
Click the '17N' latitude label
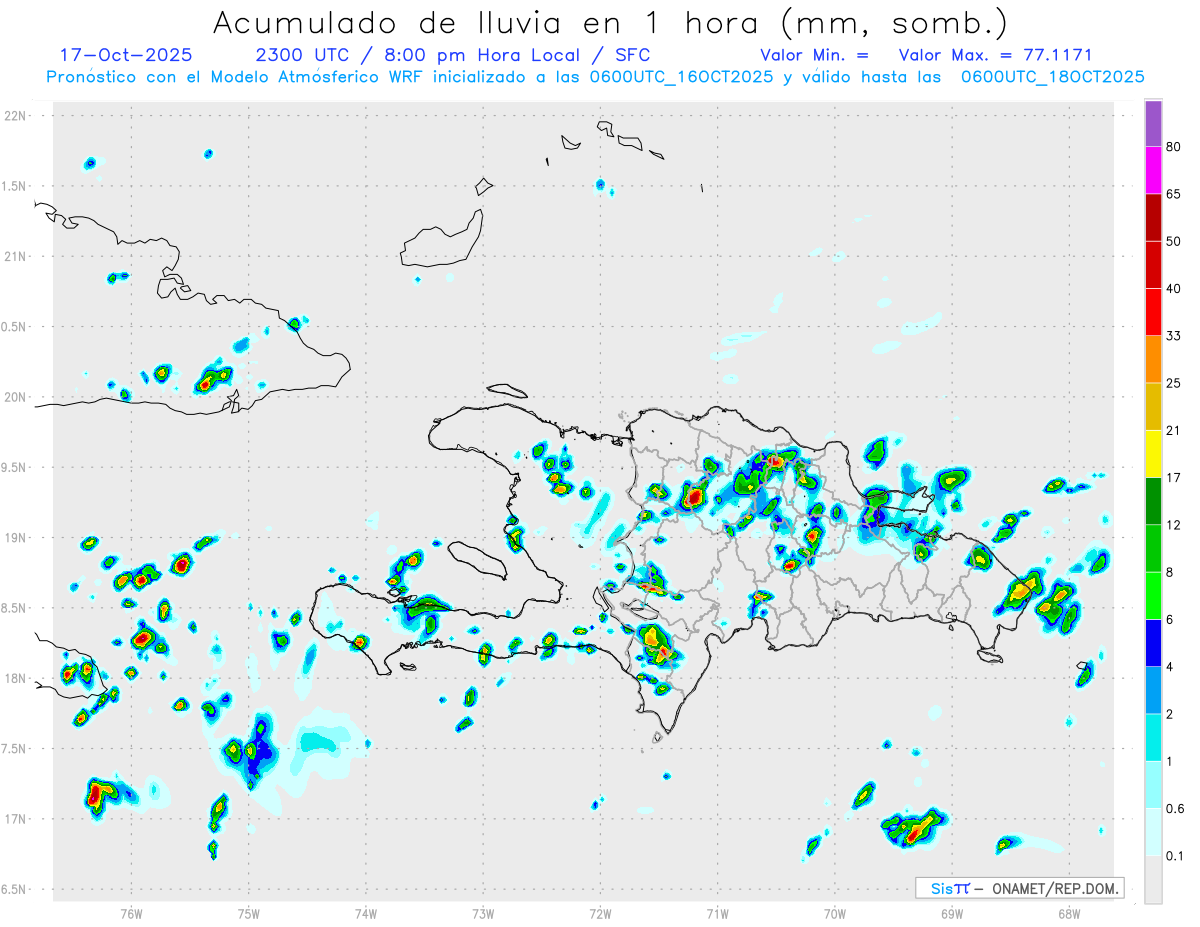pos(17,819)
